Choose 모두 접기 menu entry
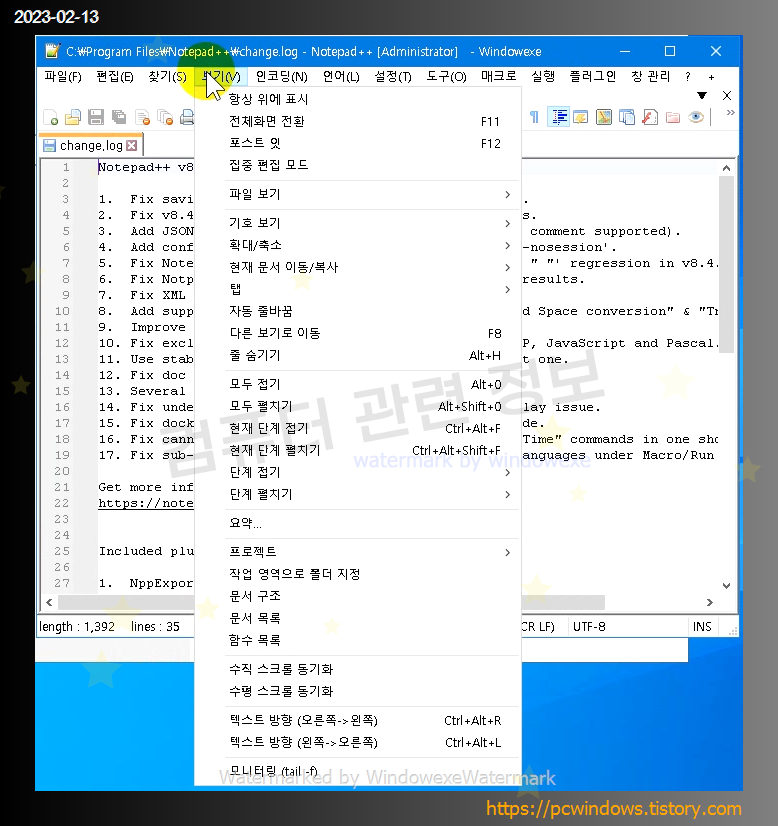 (358, 385)
